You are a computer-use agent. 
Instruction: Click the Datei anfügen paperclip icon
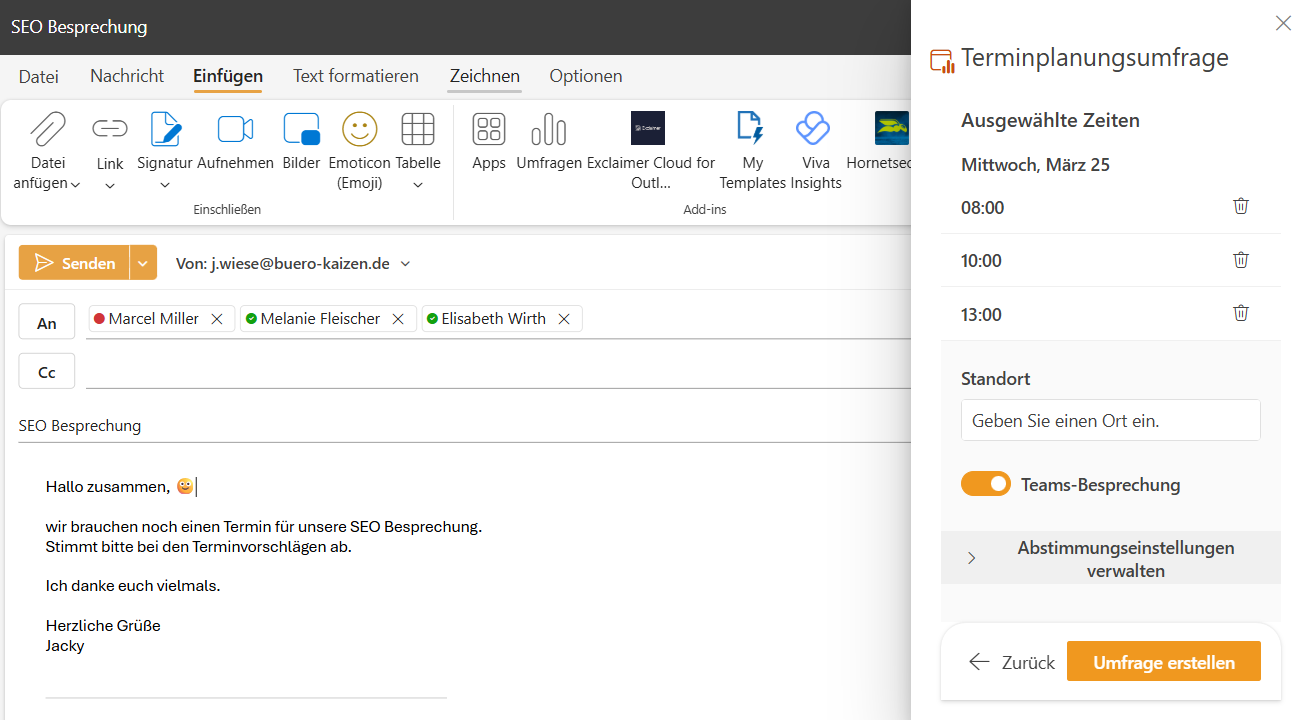47,130
